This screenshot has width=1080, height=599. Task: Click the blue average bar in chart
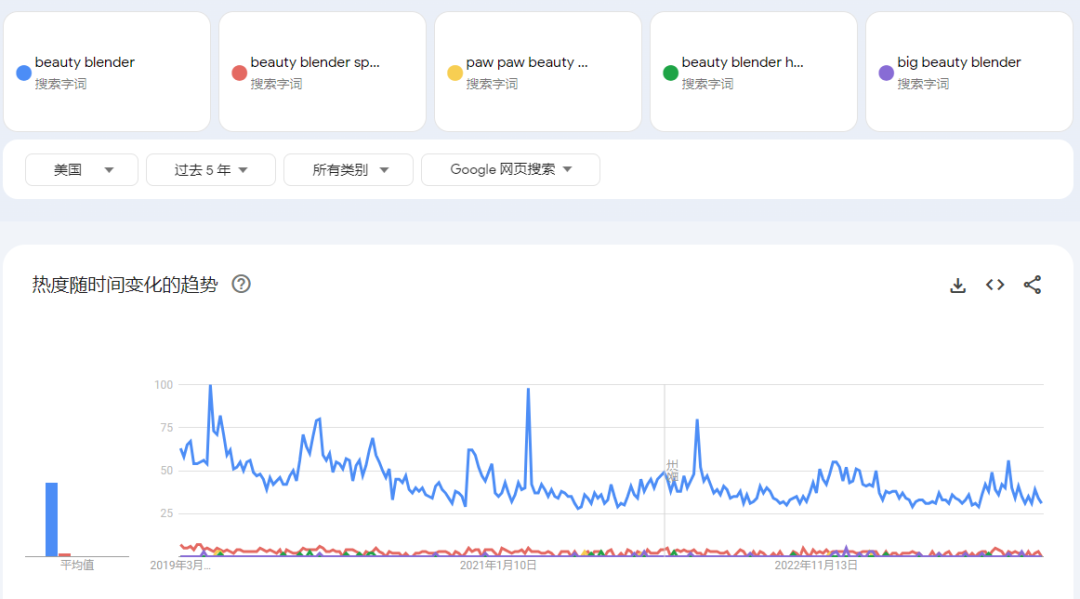pos(52,519)
